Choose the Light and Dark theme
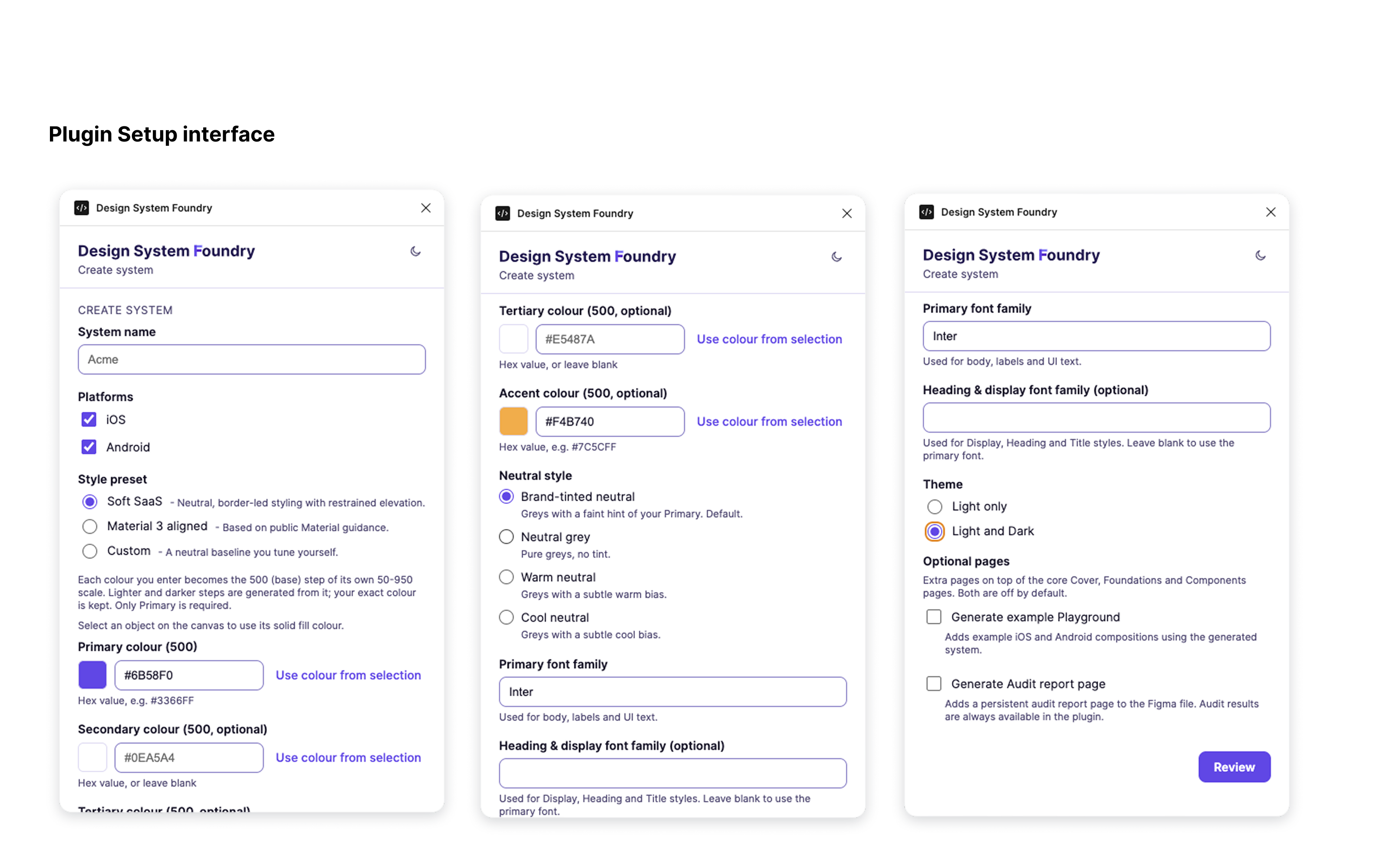This screenshot has height=868, width=1389. click(x=935, y=531)
